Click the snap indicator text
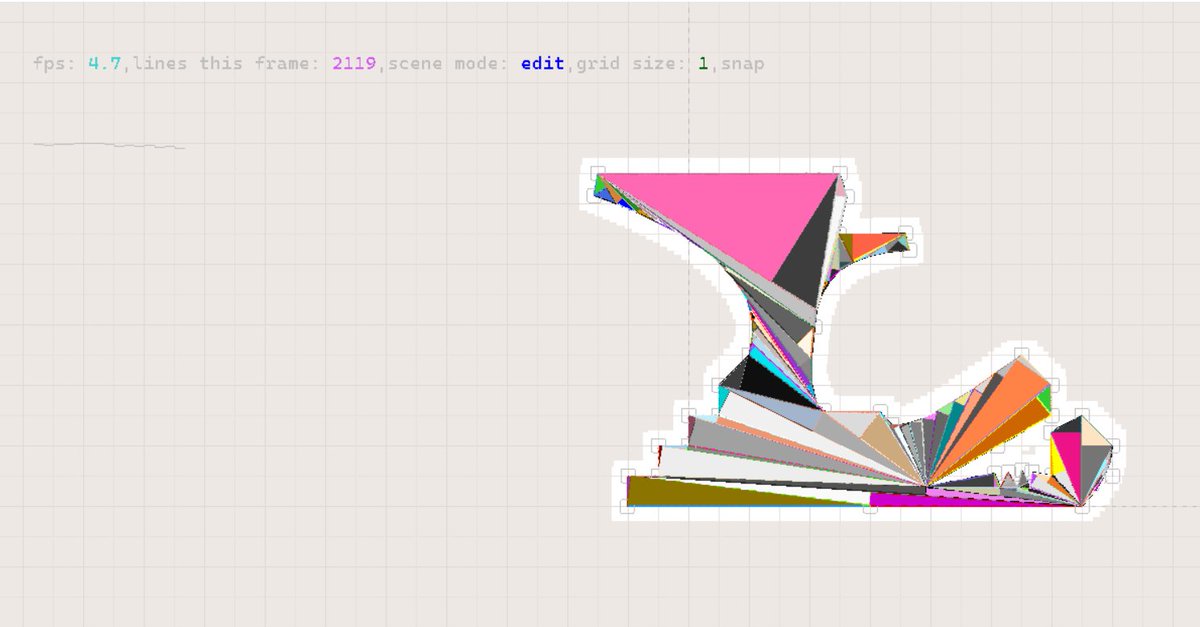This screenshot has height=627, width=1200. tap(742, 64)
